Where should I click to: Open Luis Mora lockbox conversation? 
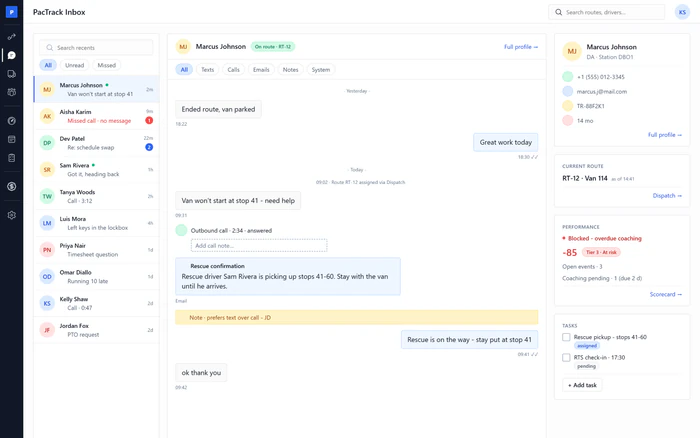point(96,223)
